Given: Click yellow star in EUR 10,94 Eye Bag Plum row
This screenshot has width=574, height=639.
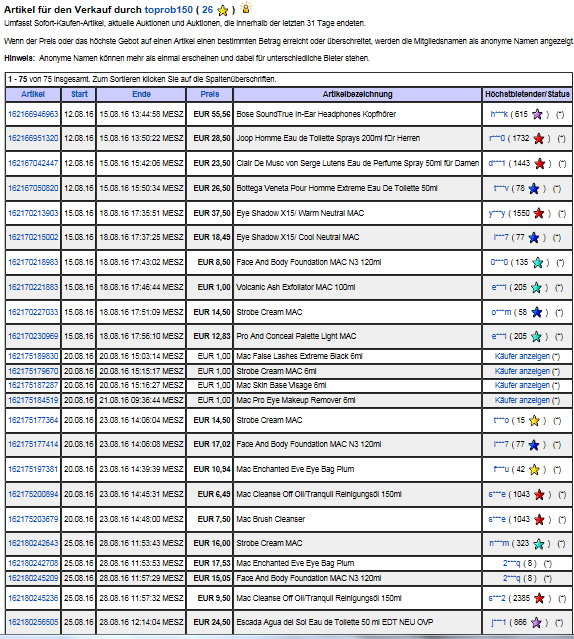Looking at the screenshot, I should point(534,469).
